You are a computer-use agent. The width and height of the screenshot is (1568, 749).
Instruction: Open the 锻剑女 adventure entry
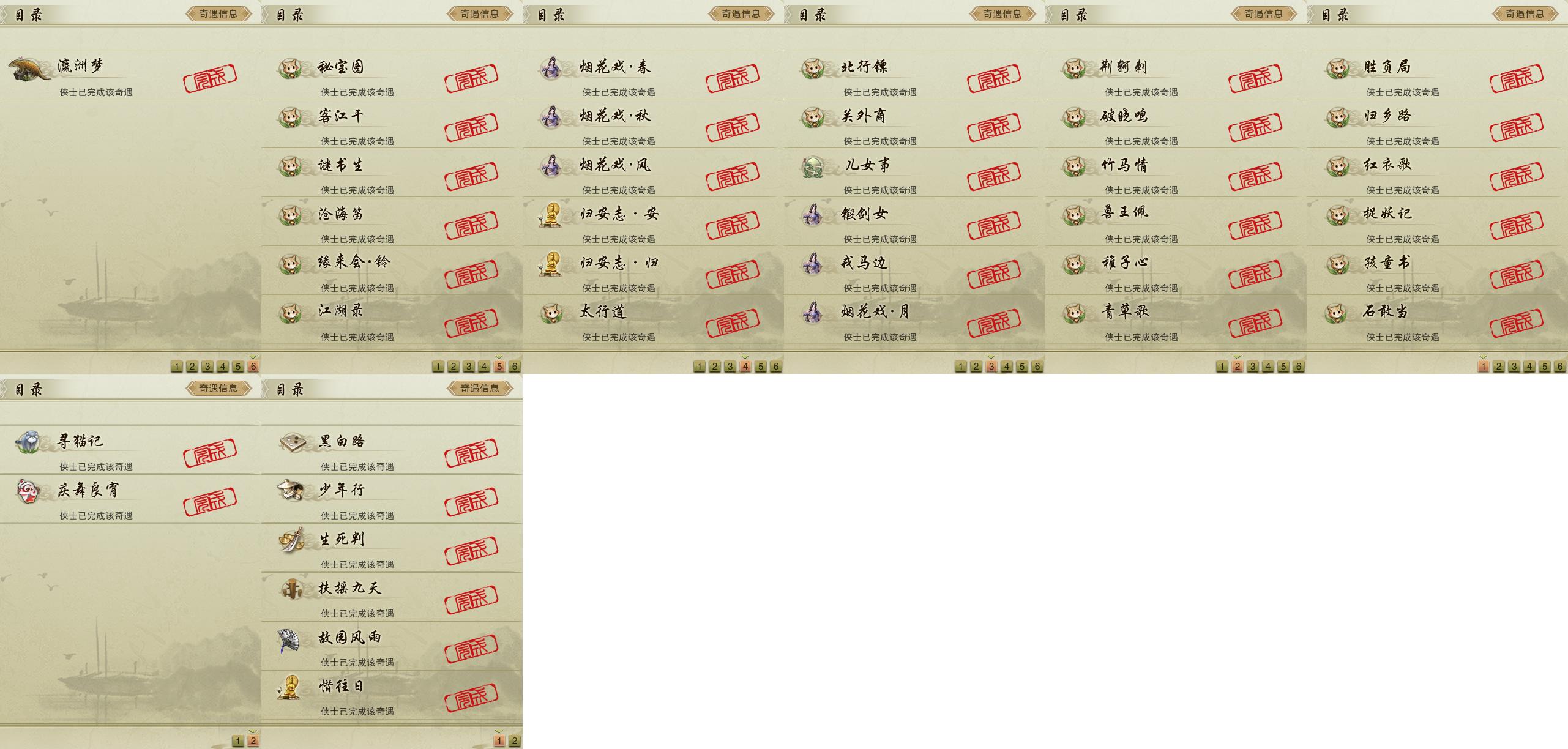(x=914, y=222)
